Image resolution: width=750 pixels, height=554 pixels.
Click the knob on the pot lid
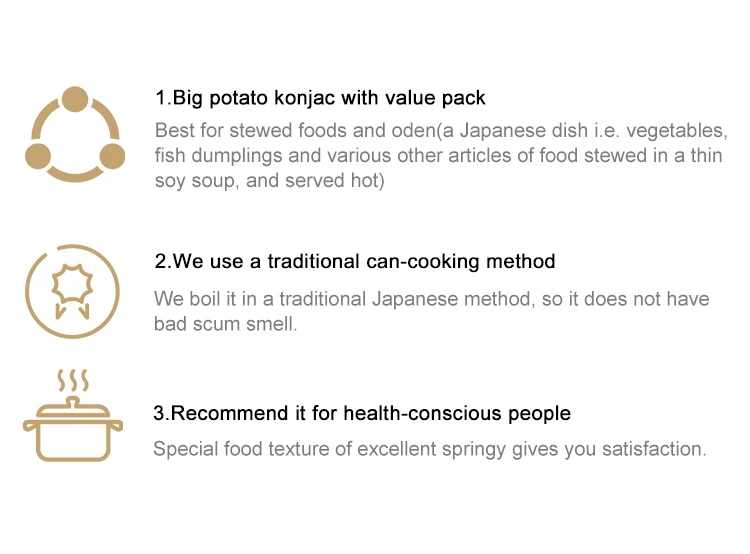click(x=73, y=400)
